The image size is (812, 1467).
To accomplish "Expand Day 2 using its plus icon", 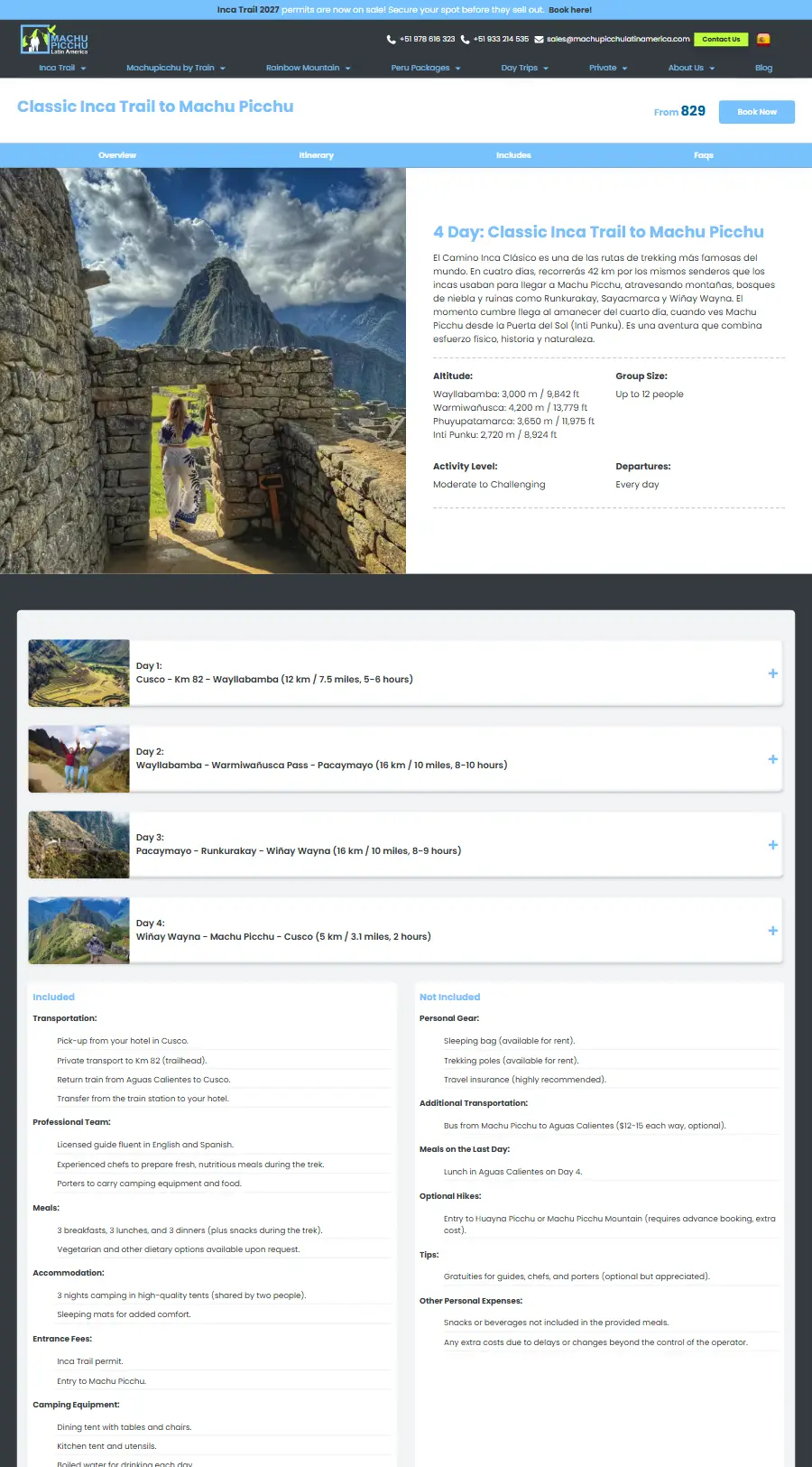I will 772,759.
